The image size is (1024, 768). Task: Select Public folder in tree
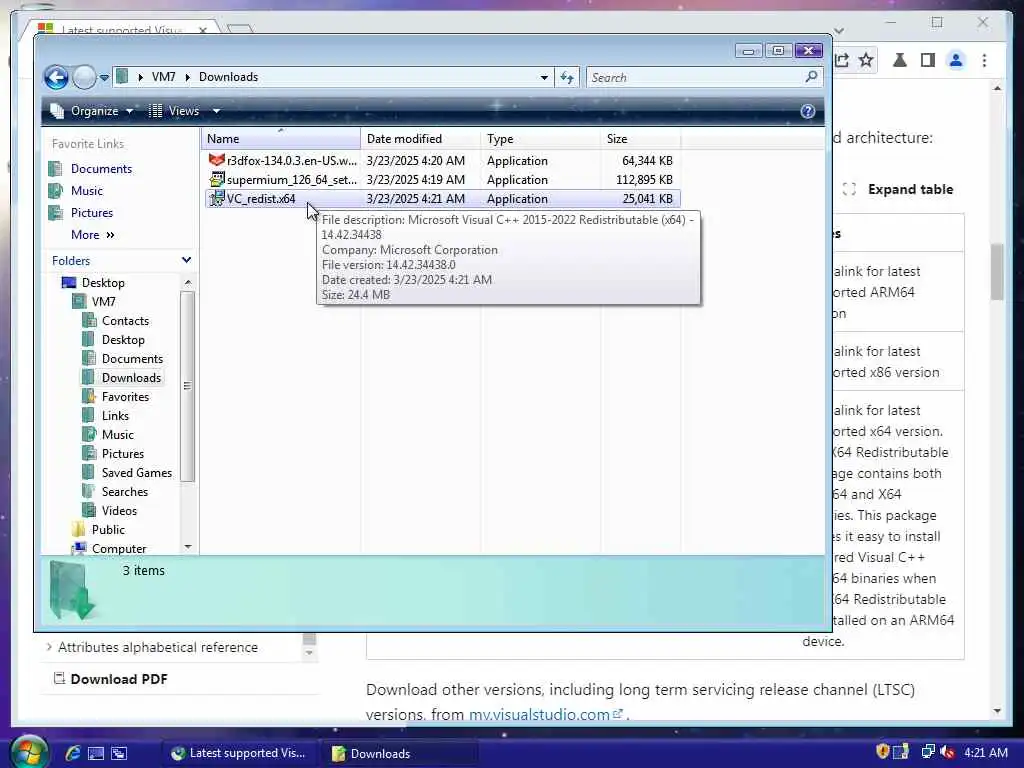coord(108,530)
